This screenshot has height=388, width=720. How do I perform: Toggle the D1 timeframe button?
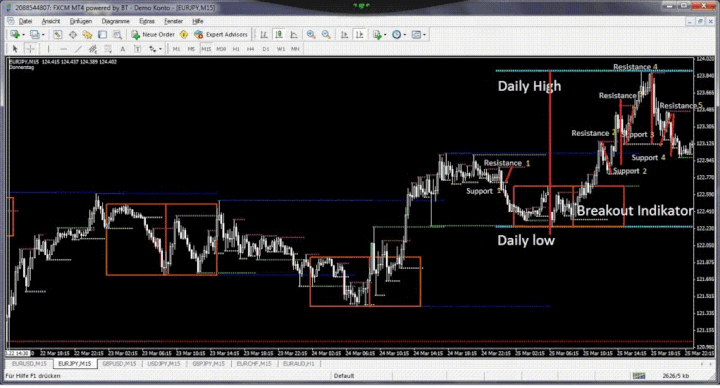point(265,49)
